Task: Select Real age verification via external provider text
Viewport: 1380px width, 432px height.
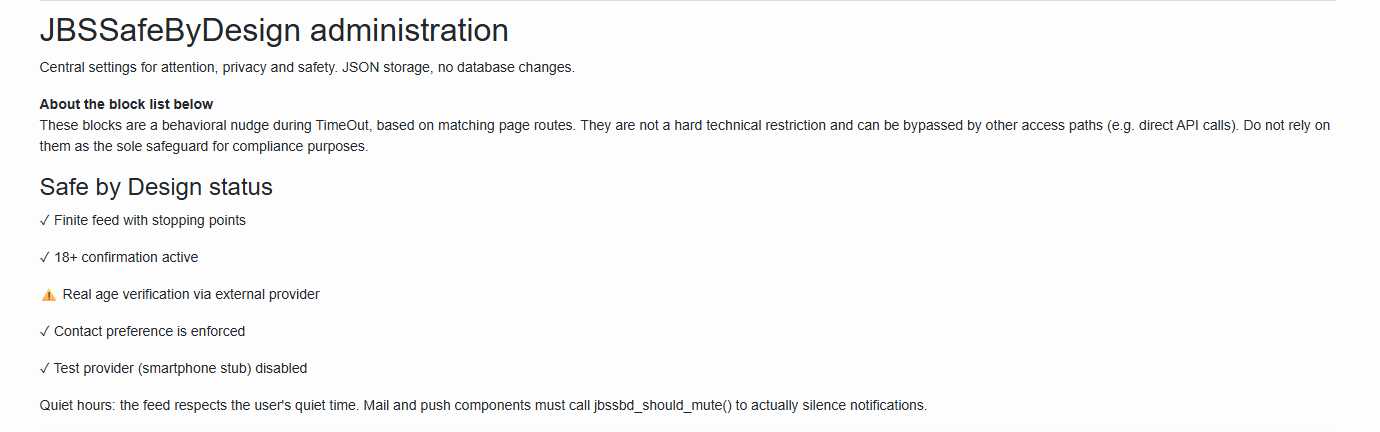Action: (191, 294)
